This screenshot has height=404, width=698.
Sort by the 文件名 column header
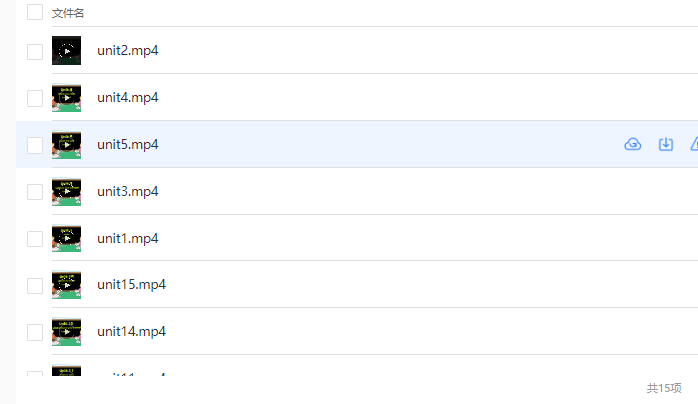click(68, 13)
